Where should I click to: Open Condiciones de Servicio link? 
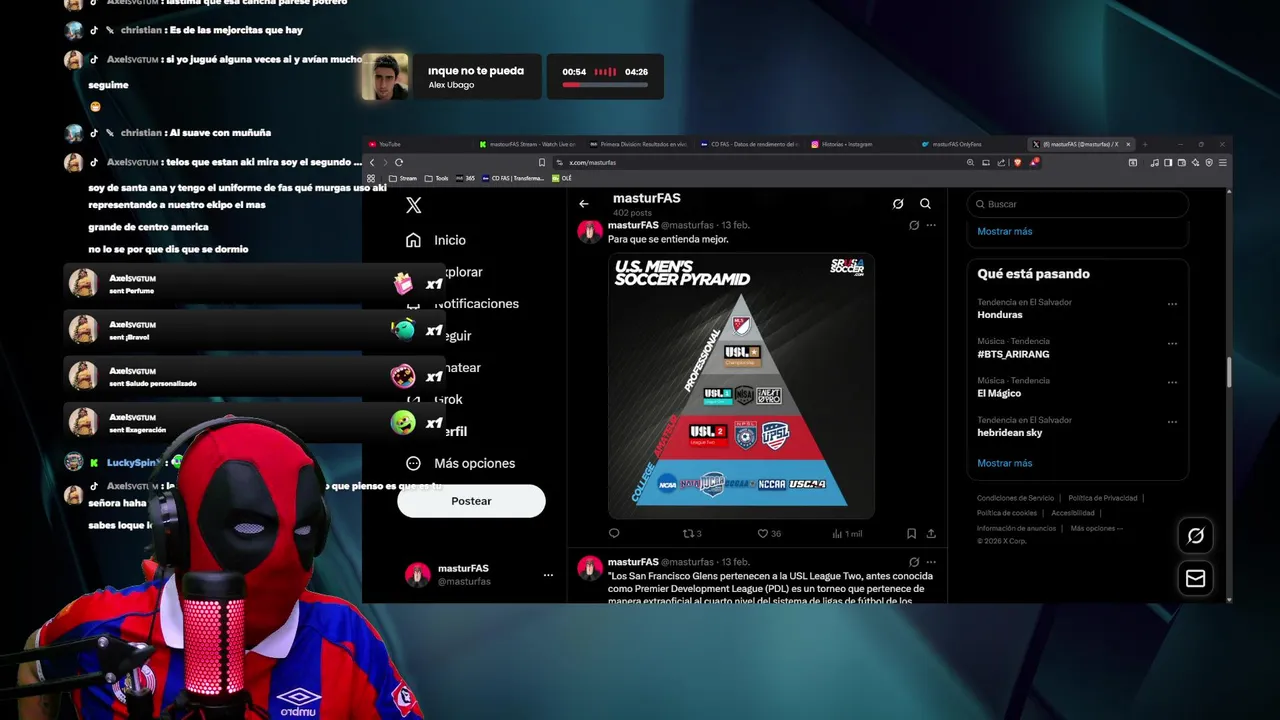(x=1015, y=498)
